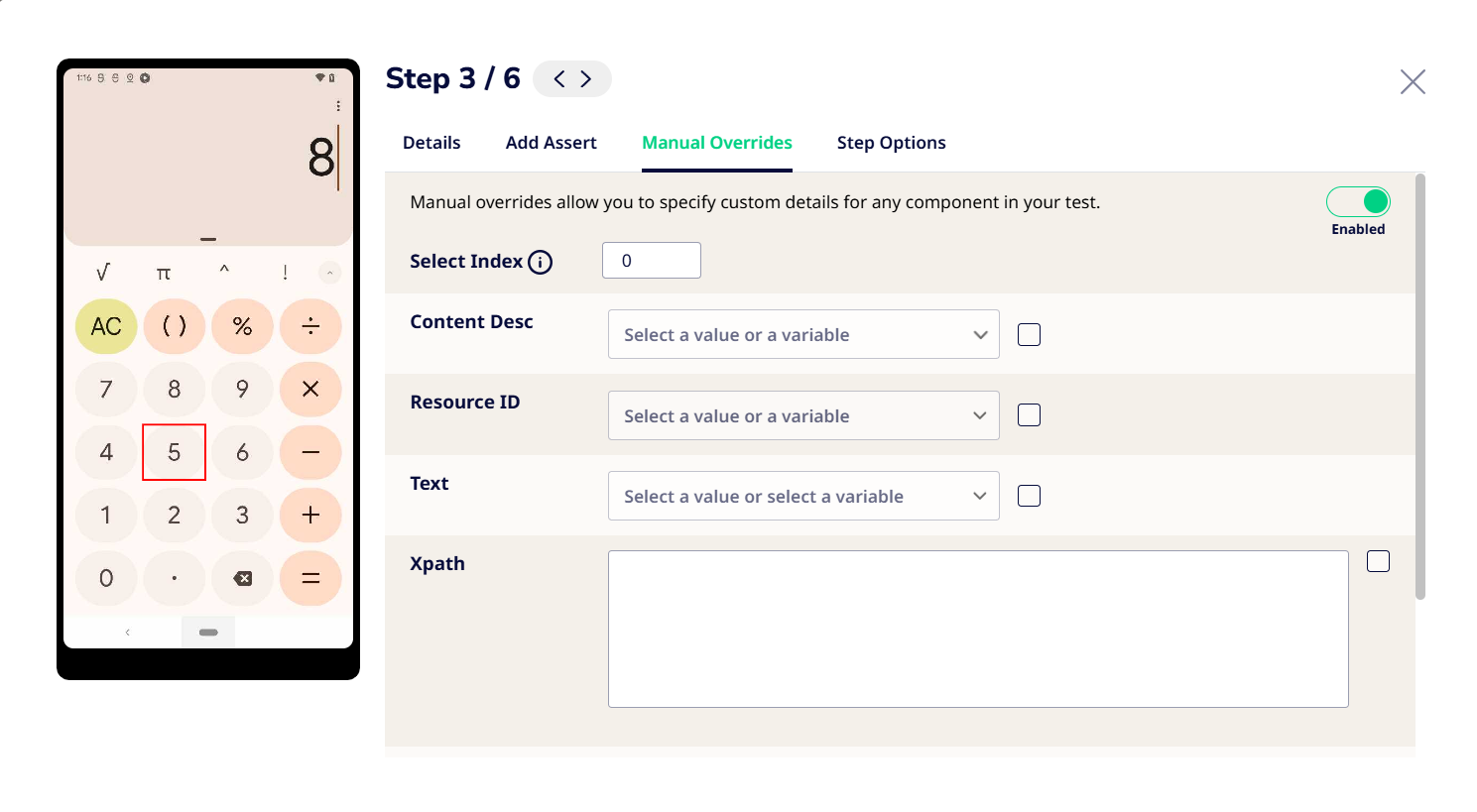Screen dimensions: 1477x812
Task: Go to the previous step using left chevron
Action: pos(559,79)
